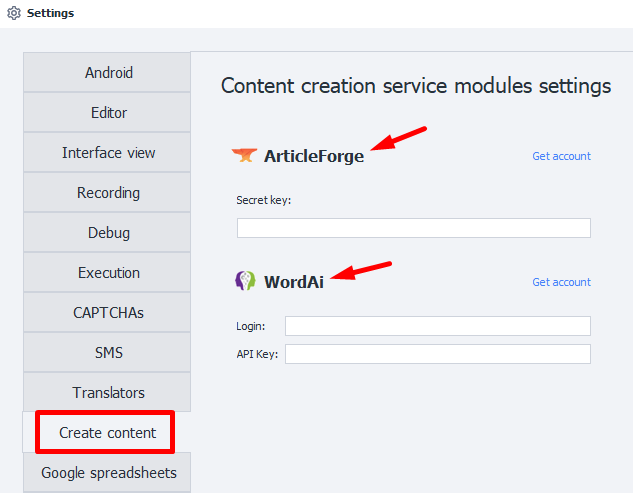Focus the ArticleForge Secret key field

(x=413, y=228)
